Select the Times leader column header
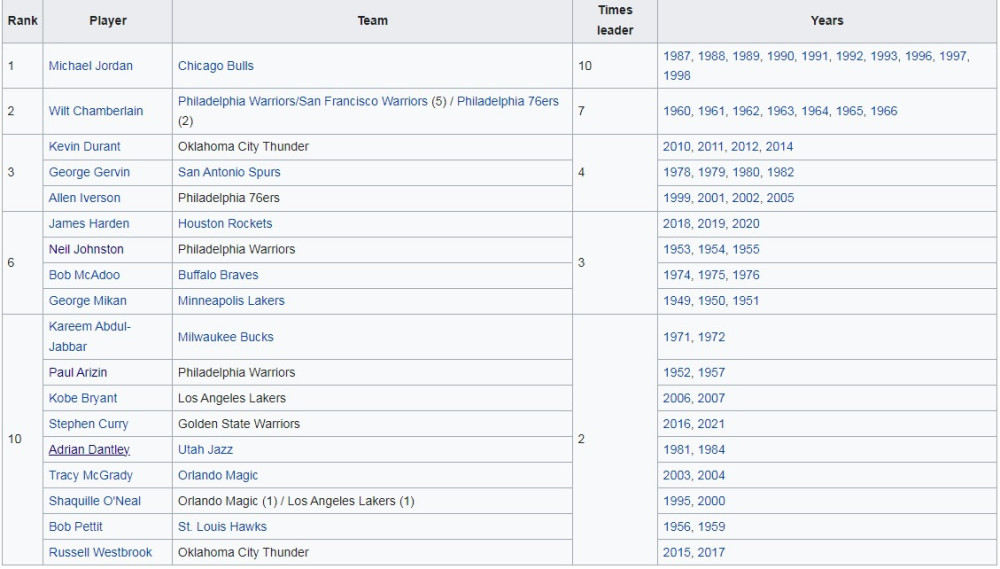1000x569 pixels. pos(614,20)
